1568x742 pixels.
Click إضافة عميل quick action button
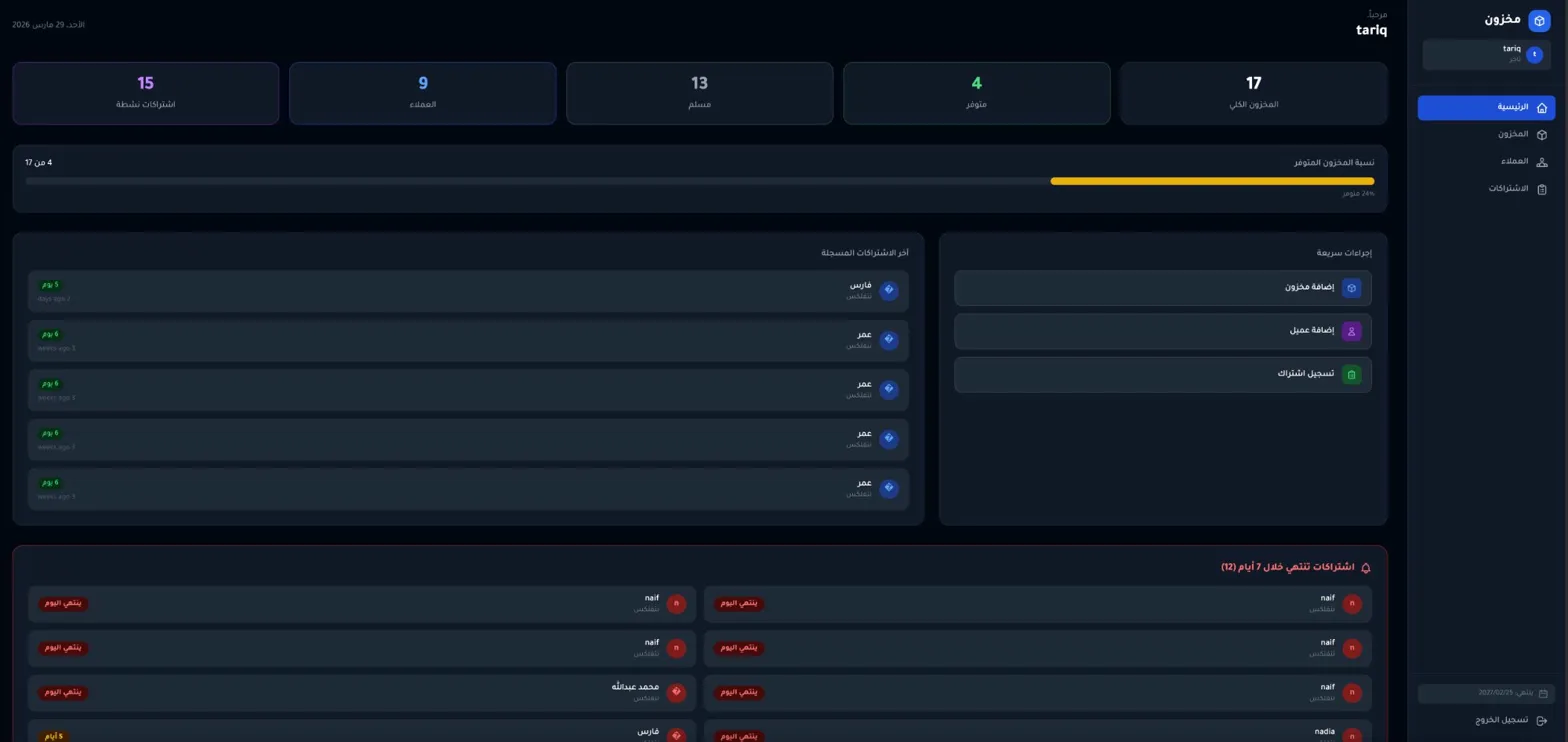tap(1162, 331)
